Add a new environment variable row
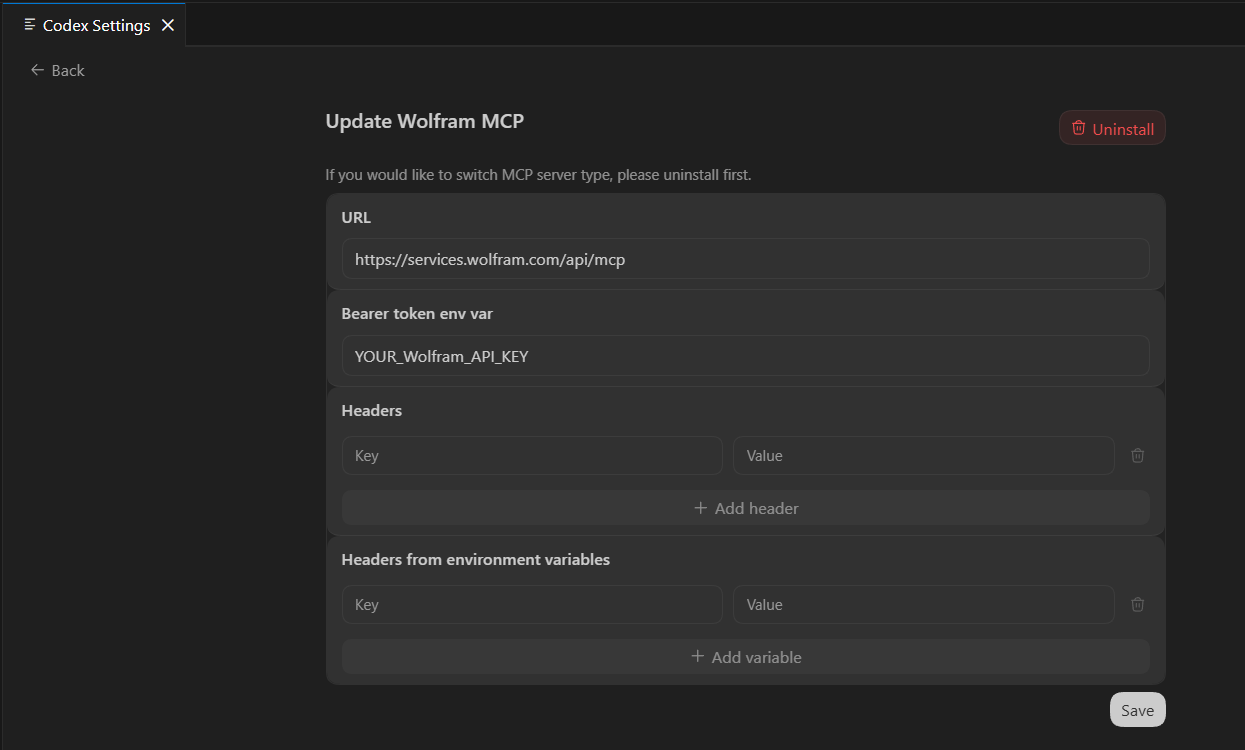 pos(746,657)
